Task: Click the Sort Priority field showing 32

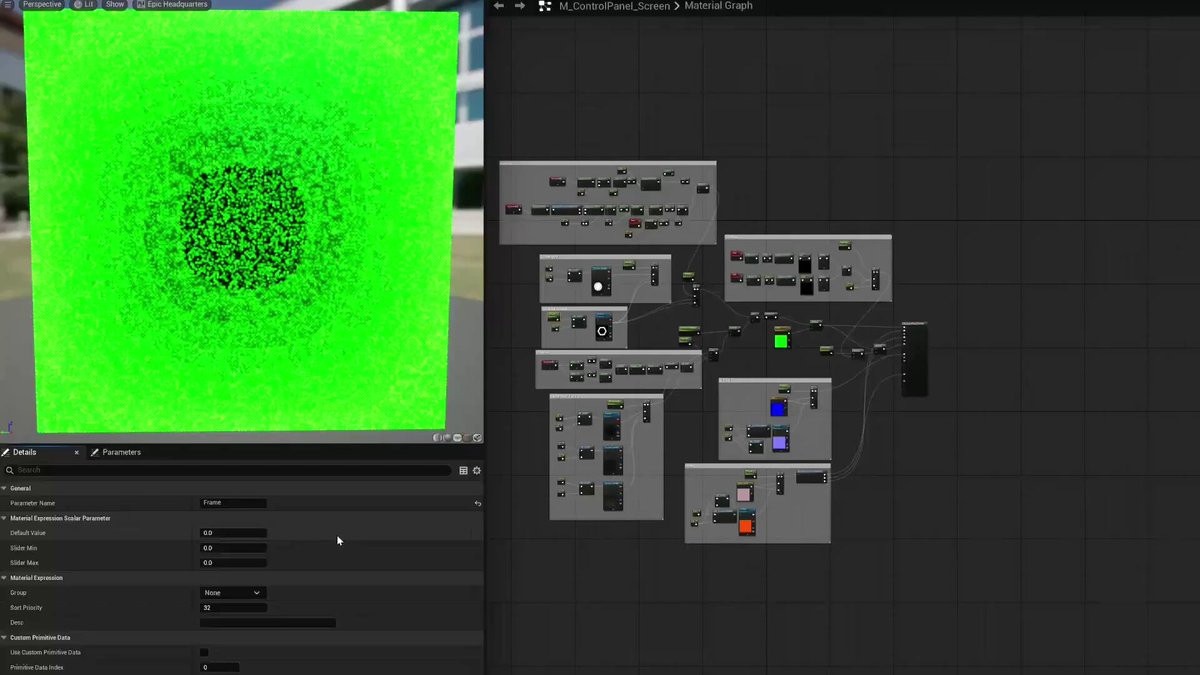Action: tap(233, 607)
